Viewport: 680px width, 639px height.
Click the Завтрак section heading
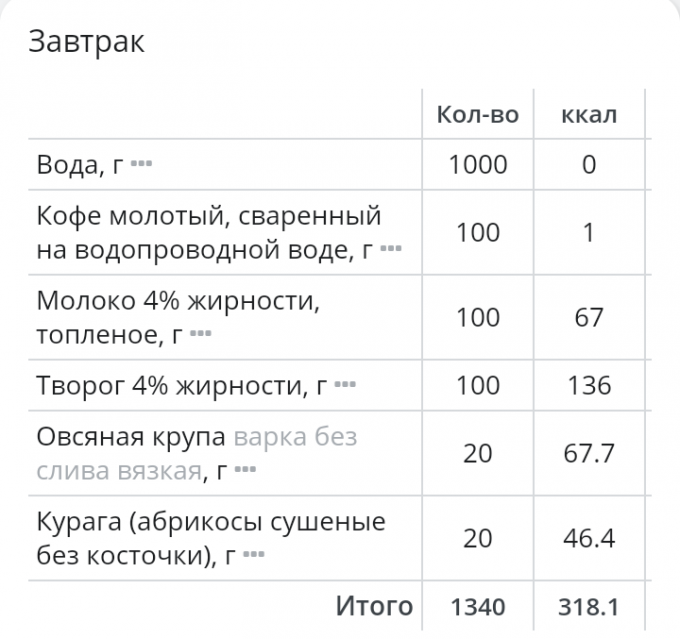tap(85, 42)
